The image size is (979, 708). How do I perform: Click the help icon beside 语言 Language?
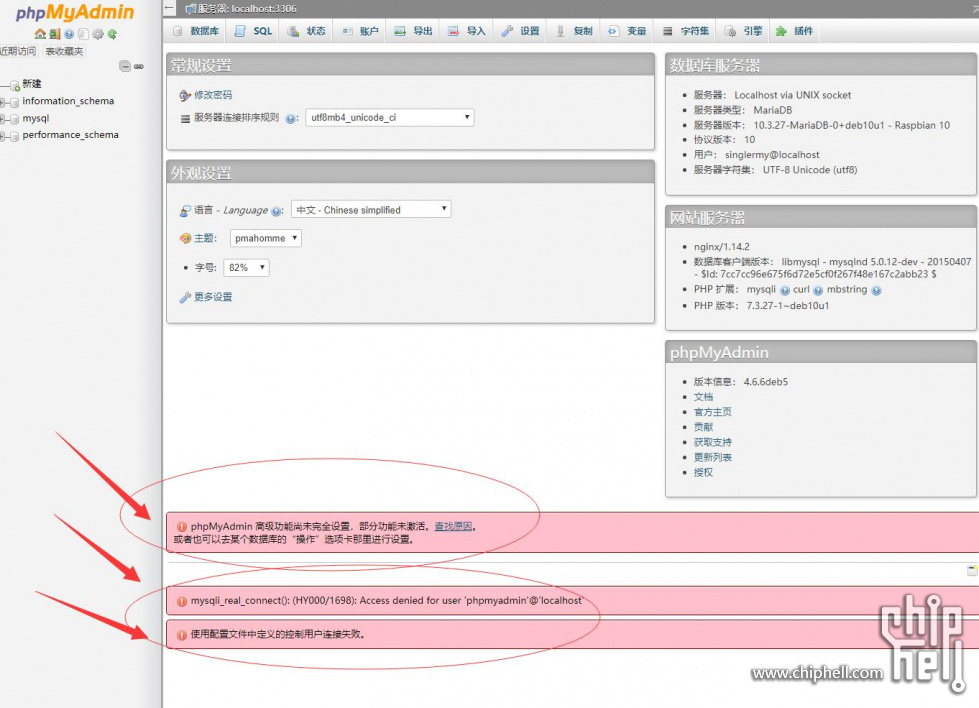pos(276,211)
